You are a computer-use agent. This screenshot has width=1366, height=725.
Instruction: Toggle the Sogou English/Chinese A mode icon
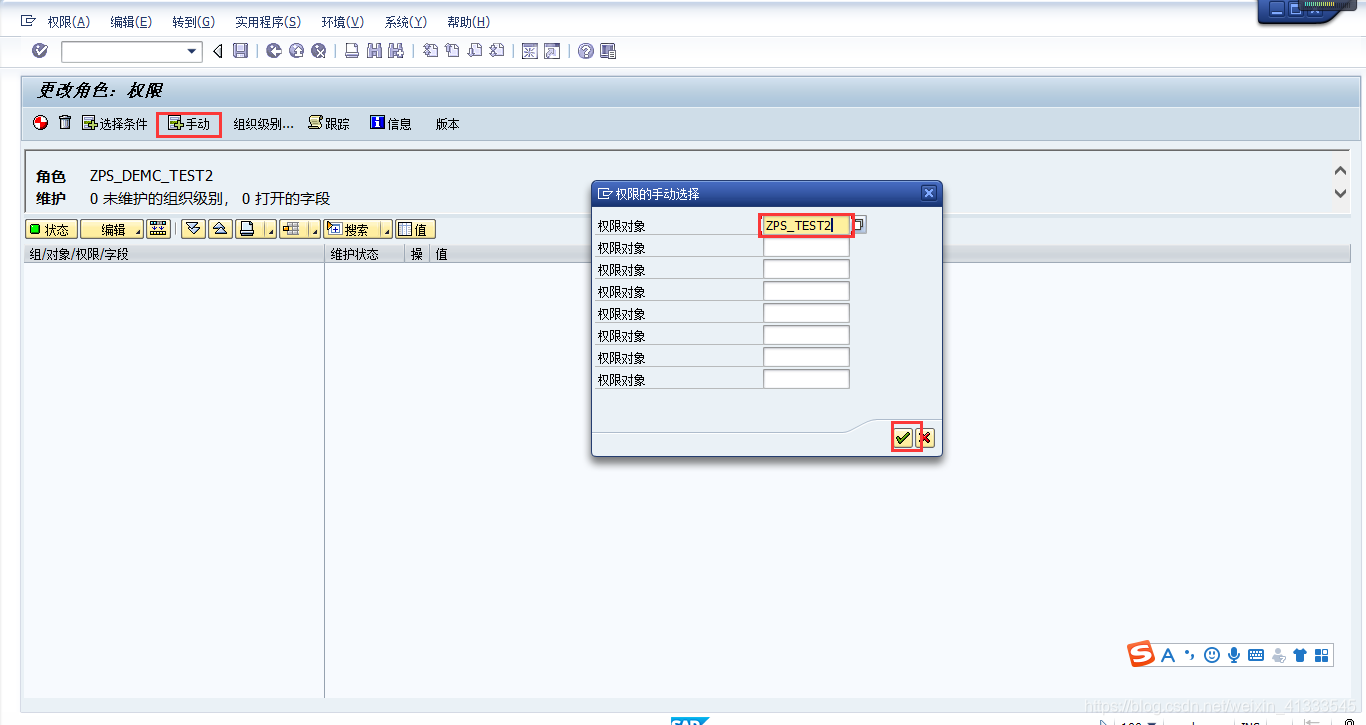(1168, 655)
